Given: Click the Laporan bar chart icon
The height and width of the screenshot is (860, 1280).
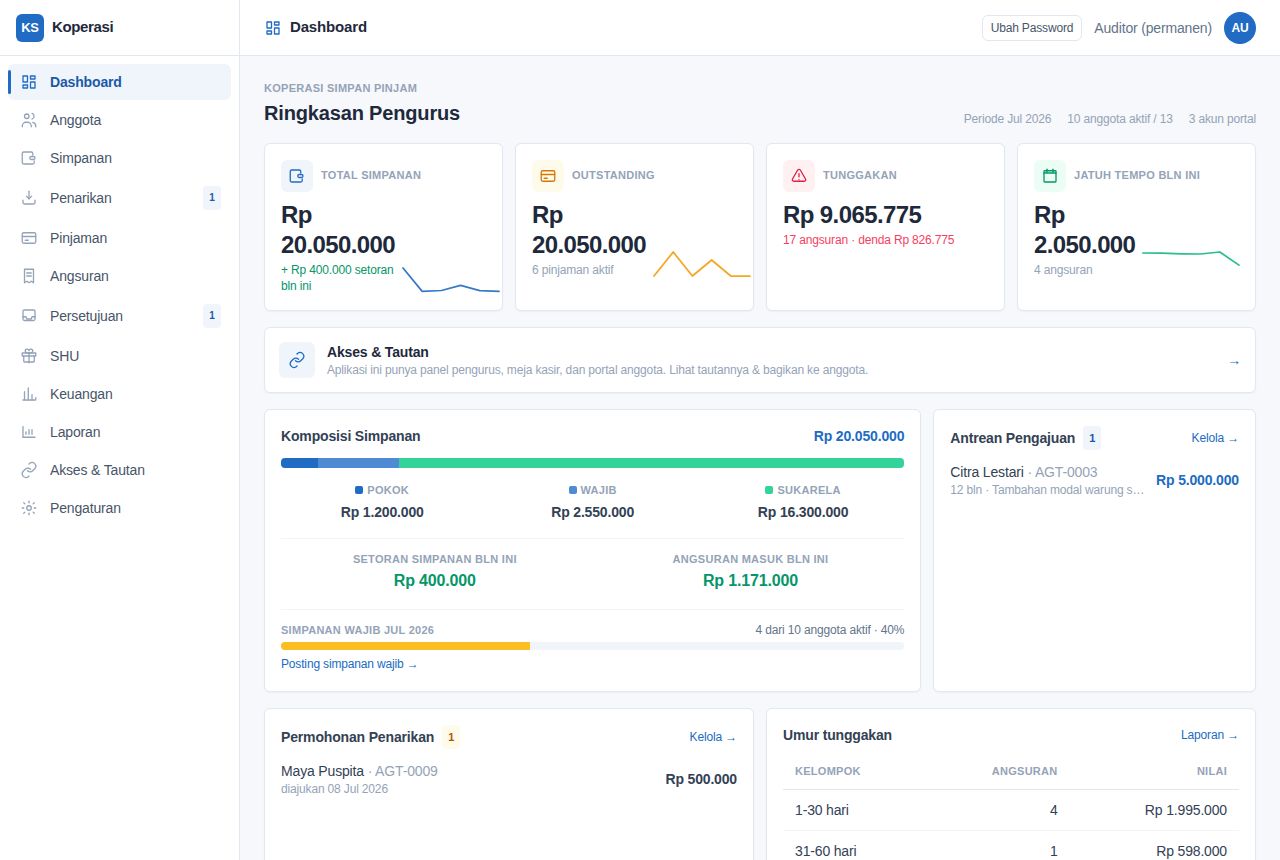Looking at the screenshot, I should click(29, 432).
